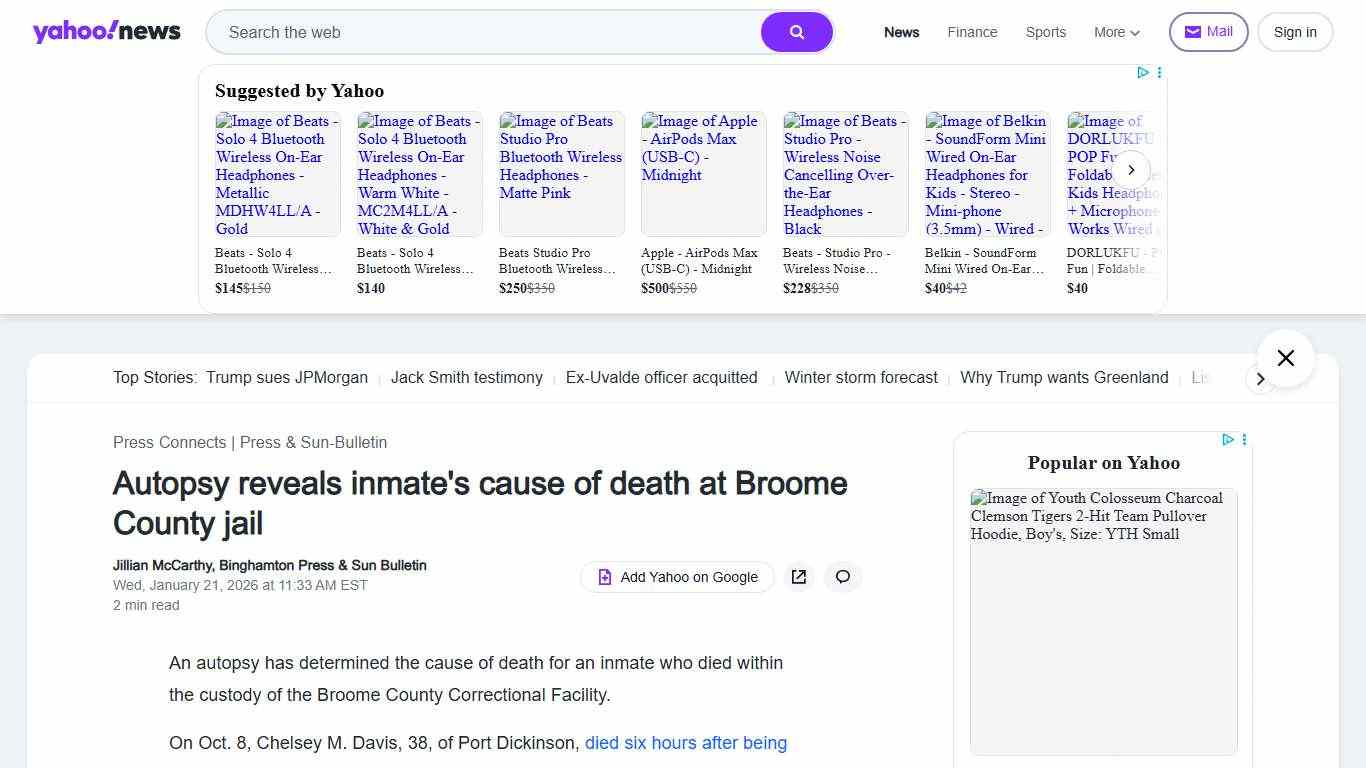Viewport: 1366px width, 768px height.
Task: Open the More navigation dropdown
Action: (1116, 32)
